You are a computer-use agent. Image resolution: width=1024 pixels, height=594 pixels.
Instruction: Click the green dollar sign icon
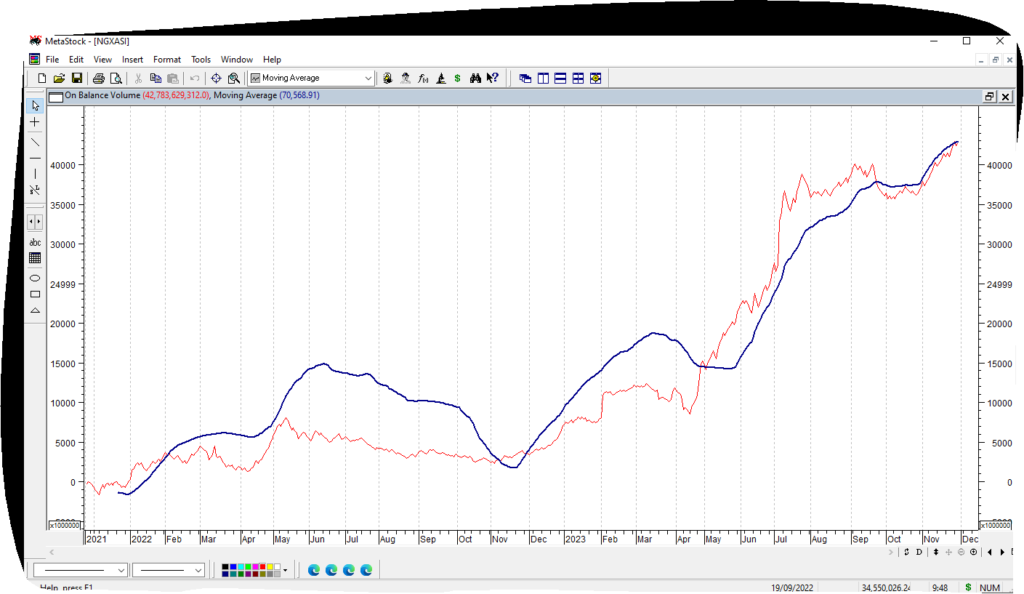pos(457,78)
